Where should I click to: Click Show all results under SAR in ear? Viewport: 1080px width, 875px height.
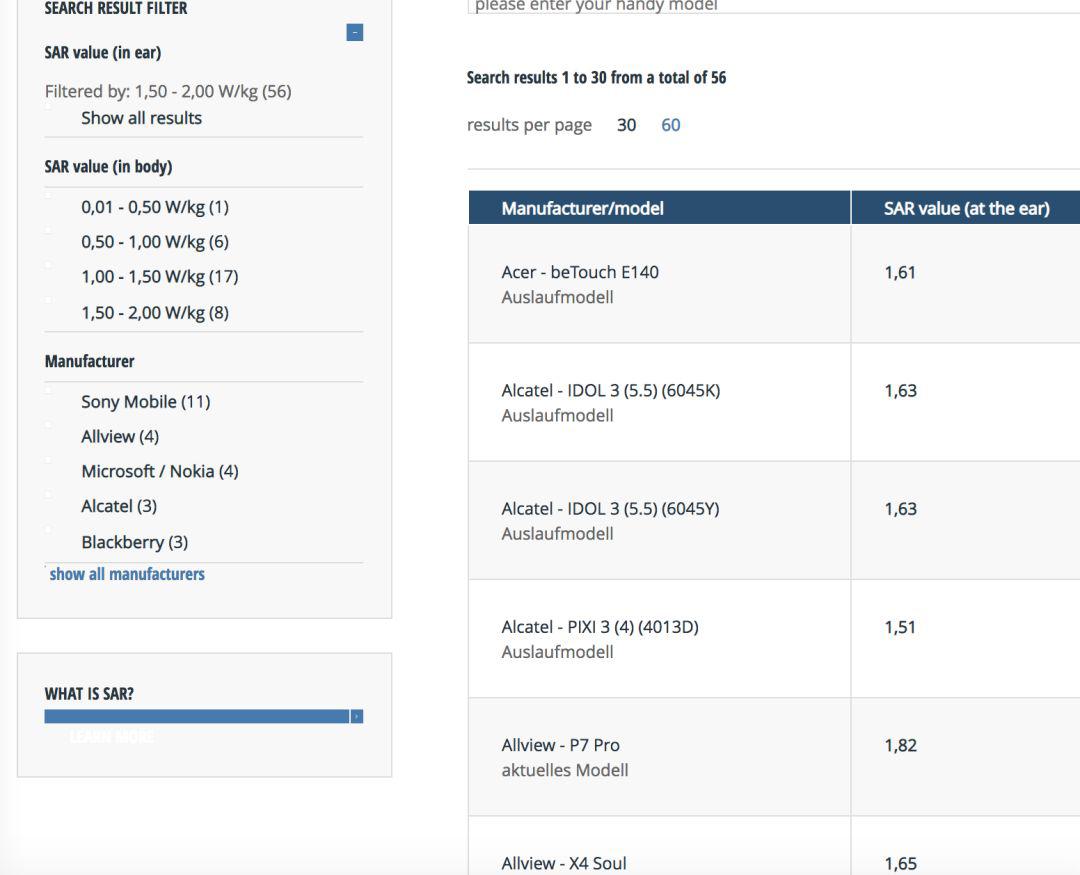(141, 118)
